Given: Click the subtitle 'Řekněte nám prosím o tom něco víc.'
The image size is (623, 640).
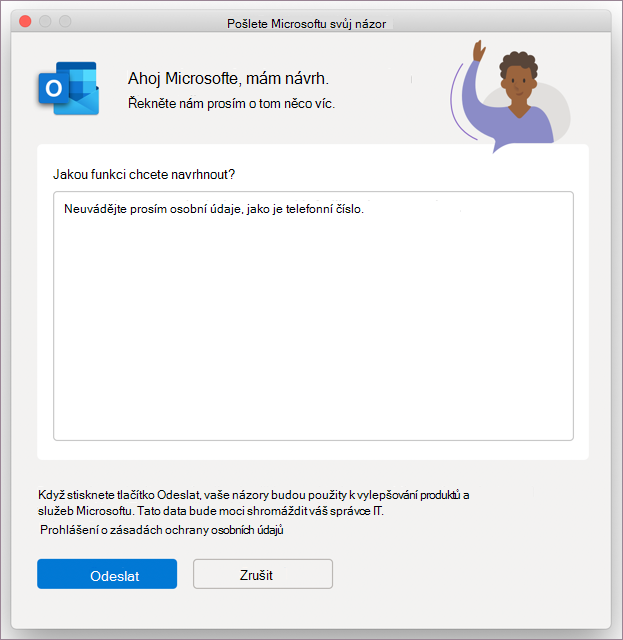Looking at the screenshot, I should [231, 103].
